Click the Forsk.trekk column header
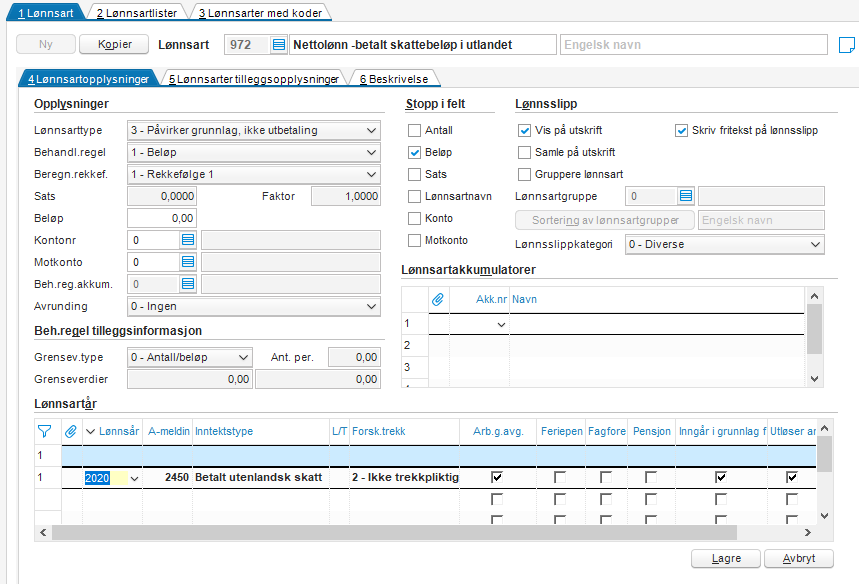 [x=405, y=431]
